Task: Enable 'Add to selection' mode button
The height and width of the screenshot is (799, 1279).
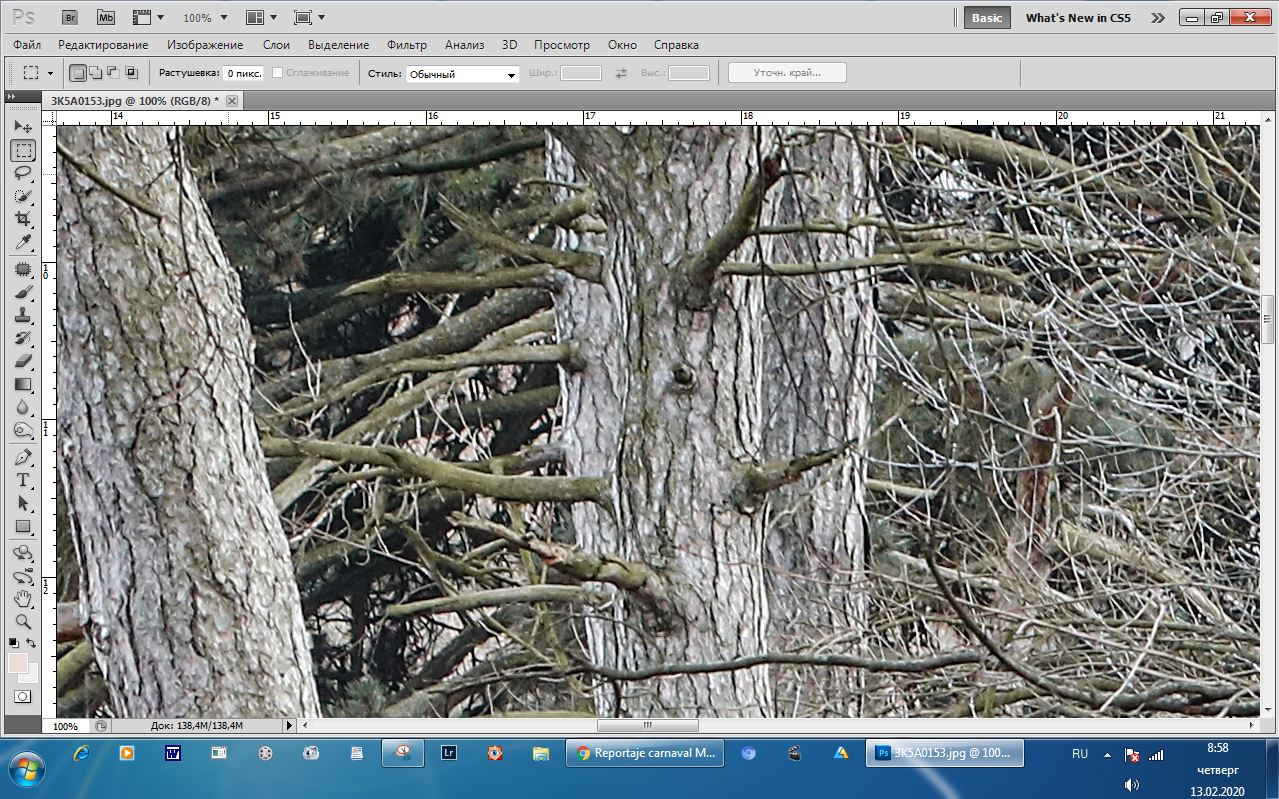Action: [95, 73]
